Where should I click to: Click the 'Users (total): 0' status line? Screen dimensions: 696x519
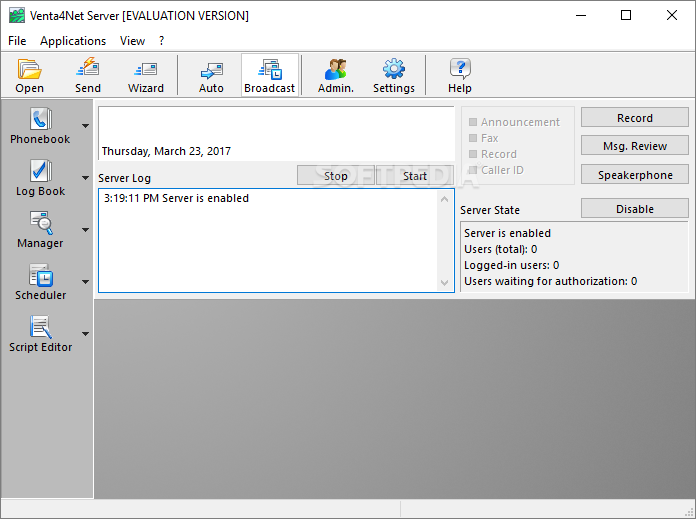pyautogui.click(x=500, y=249)
